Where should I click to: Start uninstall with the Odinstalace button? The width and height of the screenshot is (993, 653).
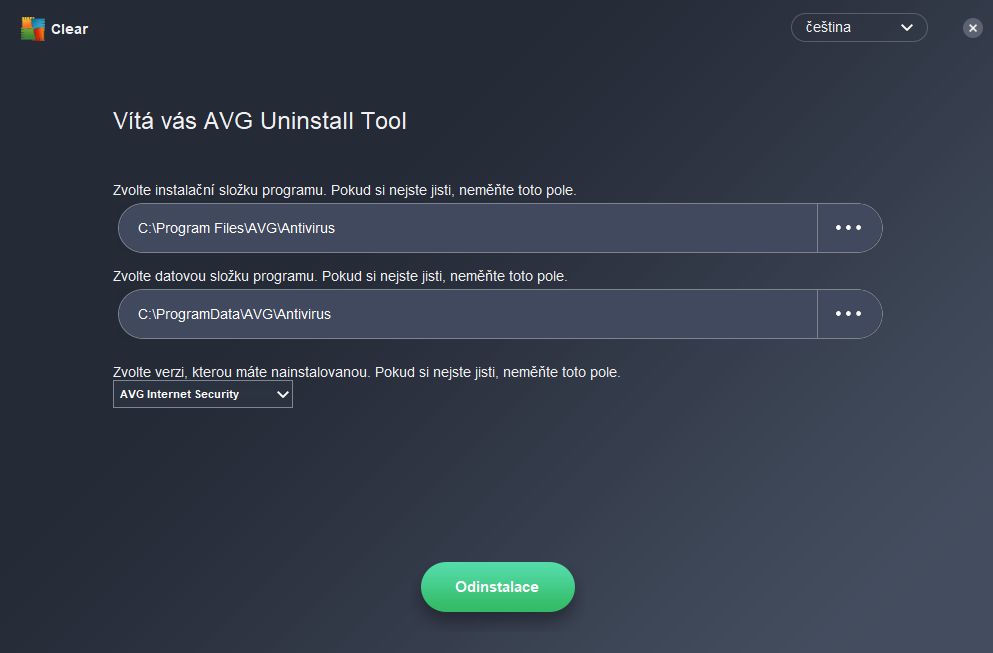pyautogui.click(x=498, y=587)
